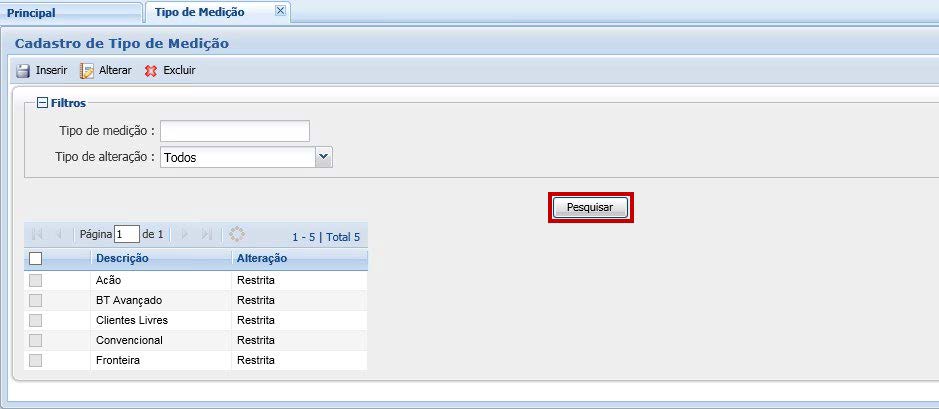The height and width of the screenshot is (409, 939).
Task: Check the select-all header checkbox
Action: click(36, 258)
